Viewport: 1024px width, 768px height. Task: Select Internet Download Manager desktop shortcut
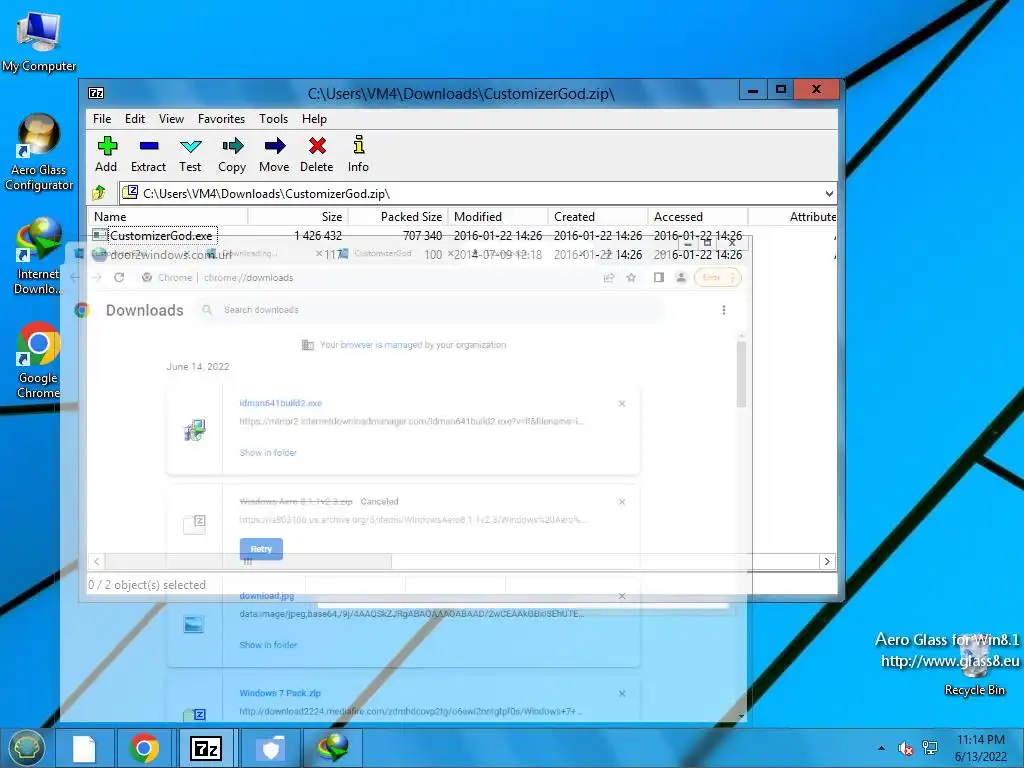(x=39, y=256)
